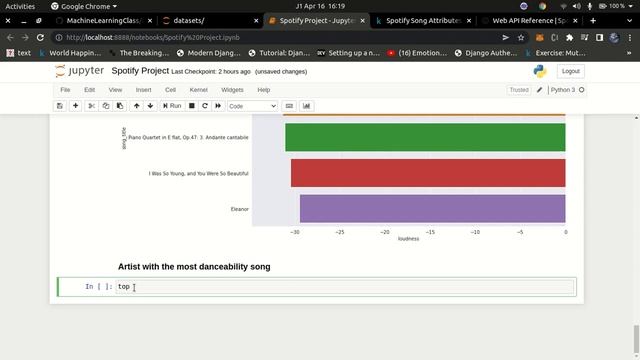The height and width of the screenshot is (360, 640).
Task: Open the Django Authe... bookmark
Action: coord(486,53)
